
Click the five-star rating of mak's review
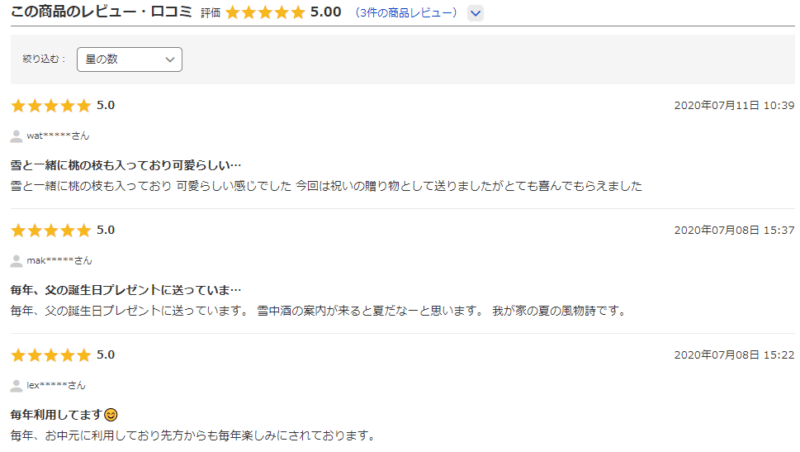click(x=51, y=231)
